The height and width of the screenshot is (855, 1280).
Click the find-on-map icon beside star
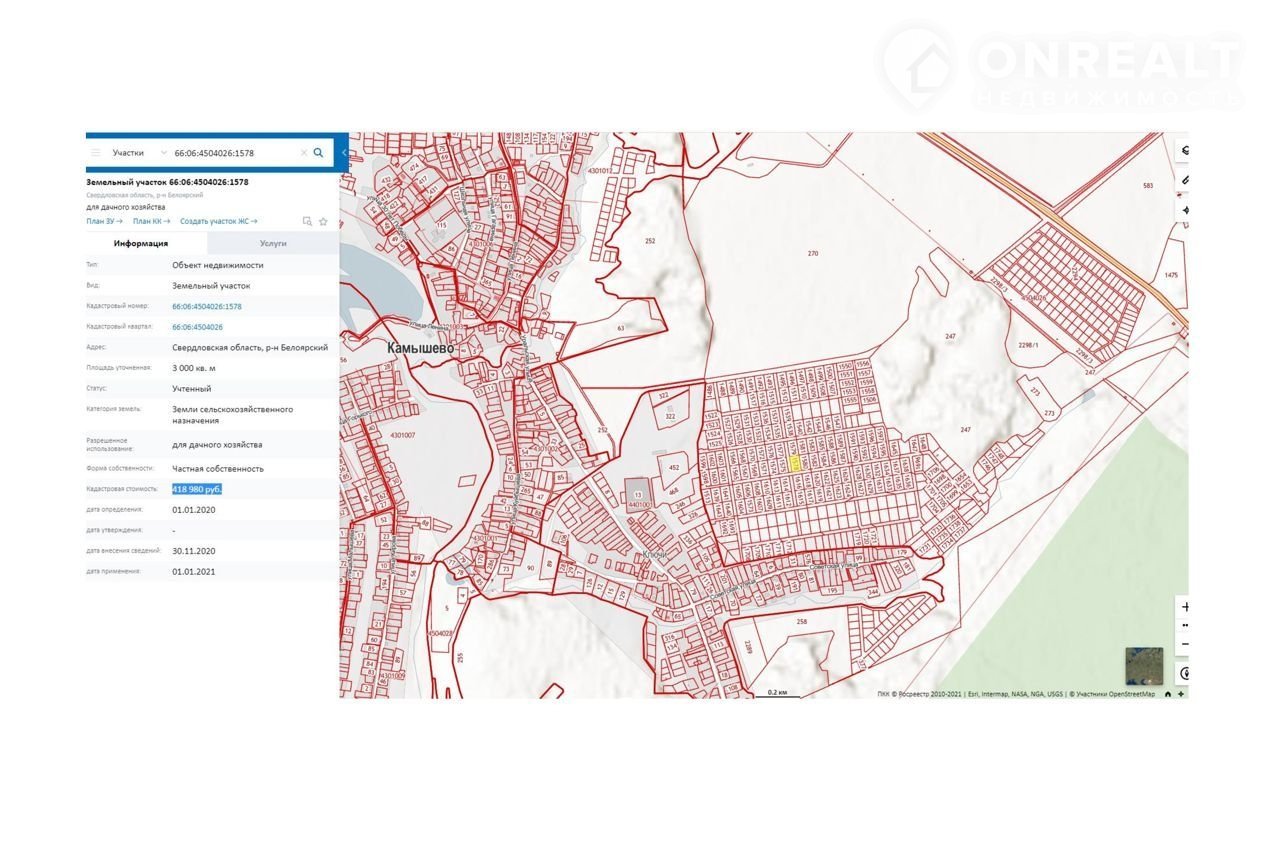(x=307, y=221)
